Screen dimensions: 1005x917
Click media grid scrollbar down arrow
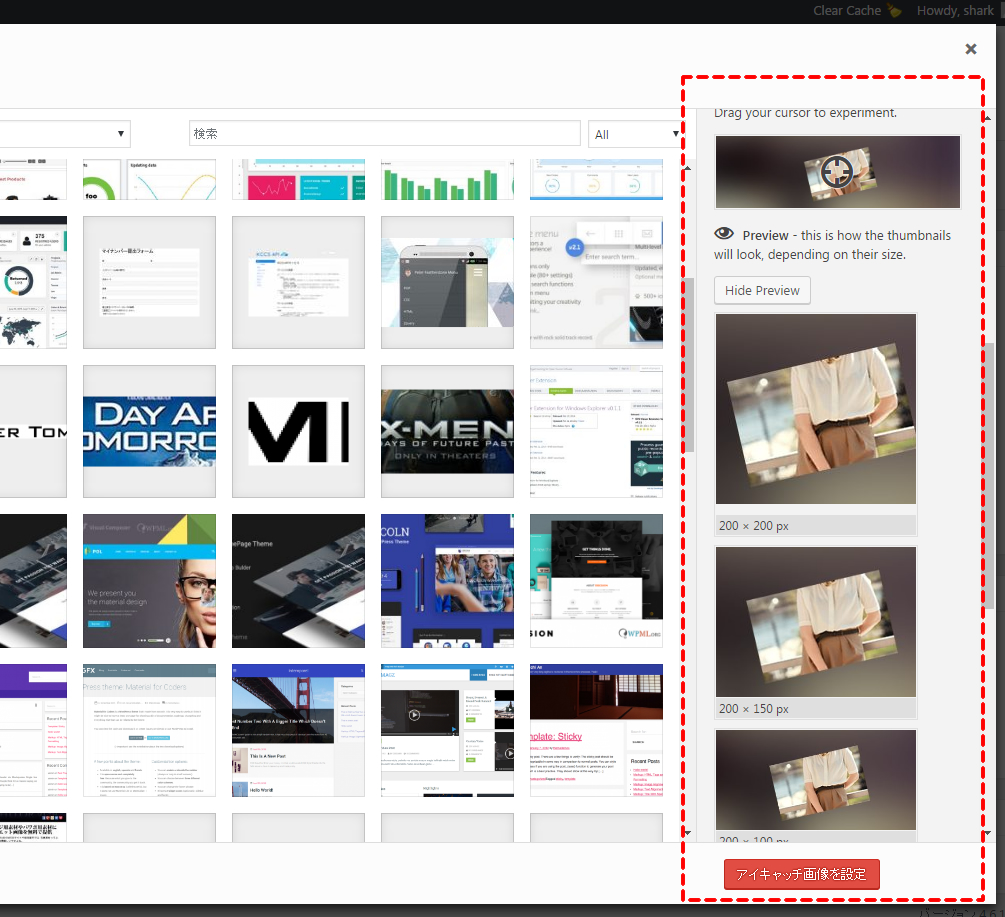click(688, 833)
